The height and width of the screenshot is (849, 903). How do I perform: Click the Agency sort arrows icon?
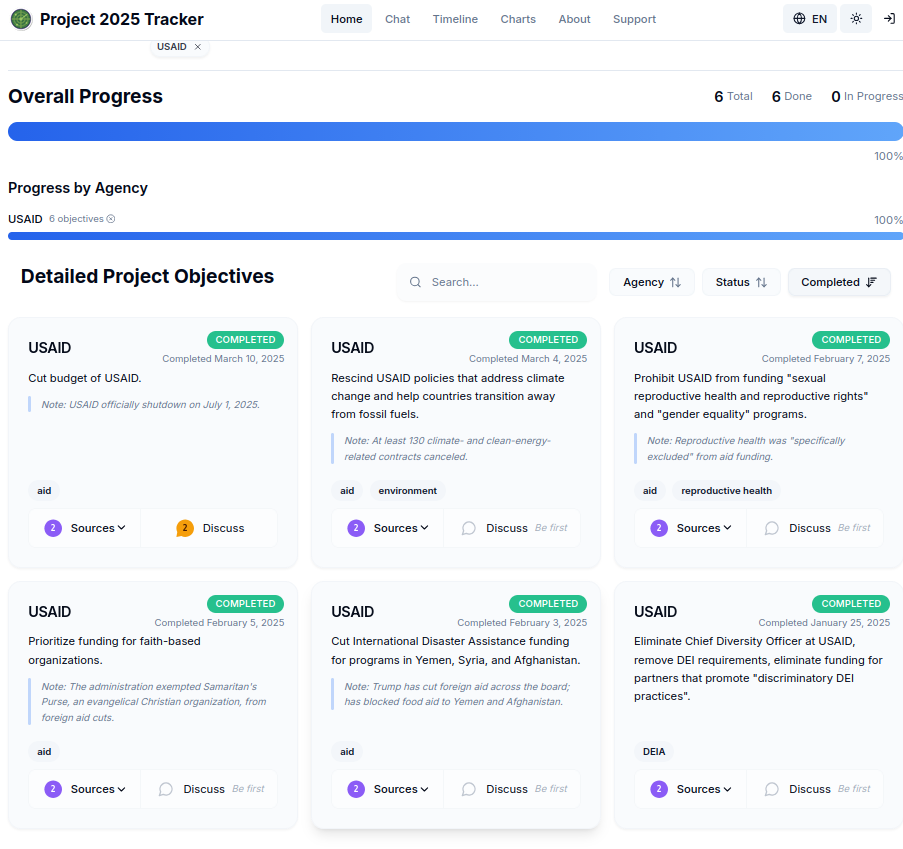pos(676,282)
